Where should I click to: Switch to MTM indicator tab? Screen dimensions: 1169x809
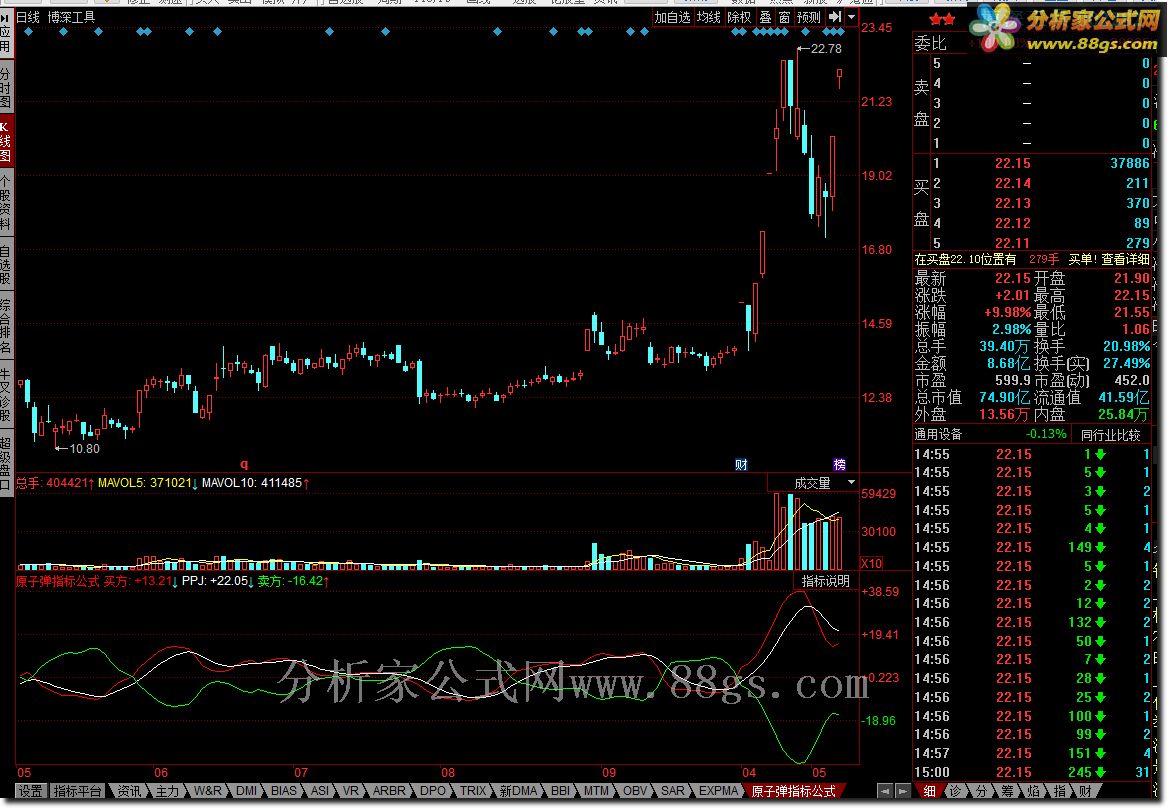pyautogui.click(x=596, y=791)
